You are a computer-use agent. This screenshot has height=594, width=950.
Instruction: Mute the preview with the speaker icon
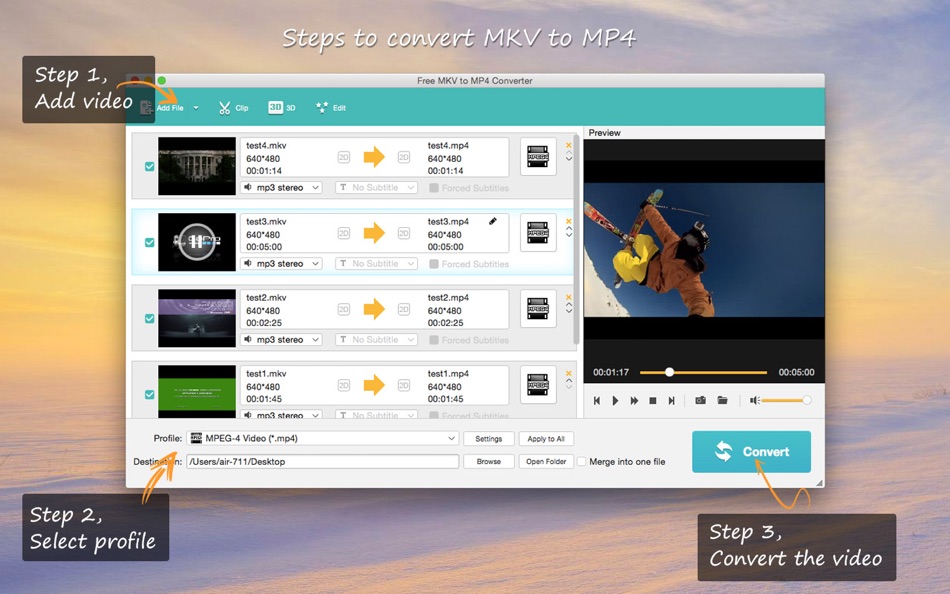tap(754, 400)
